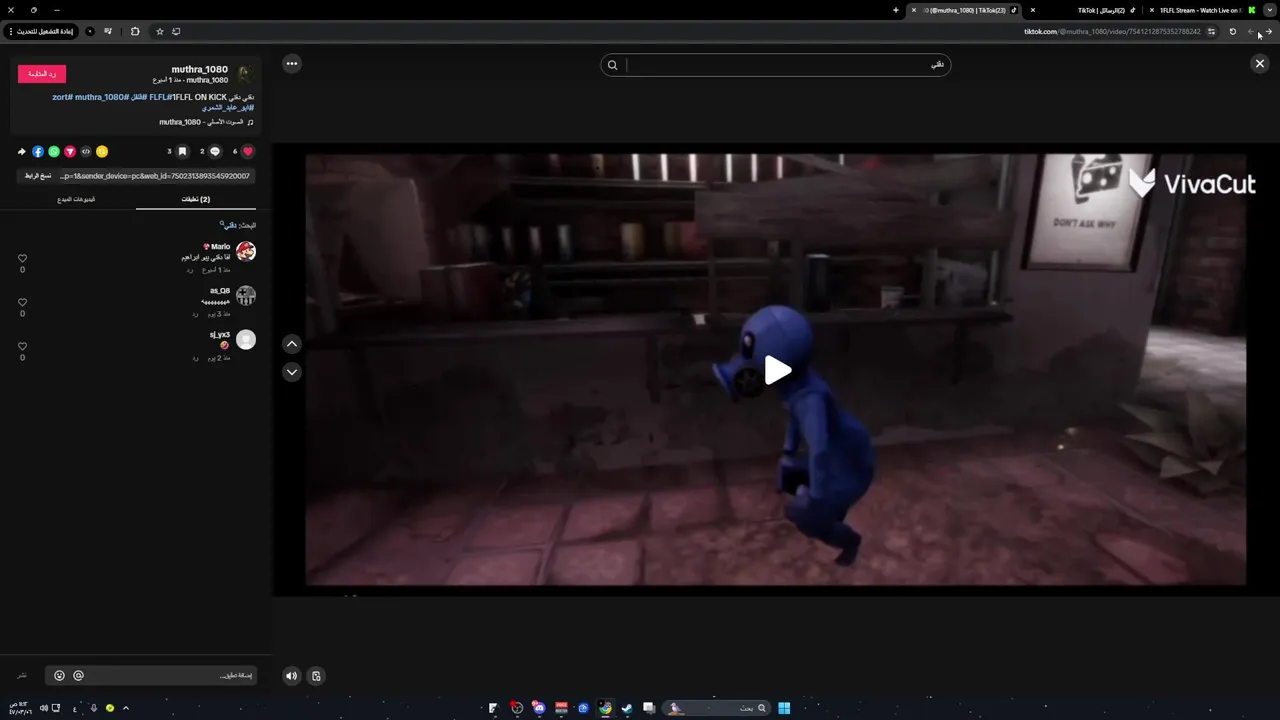Bookmark this page with the star icon
The height and width of the screenshot is (720, 1280).
pyautogui.click(x=160, y=31)
